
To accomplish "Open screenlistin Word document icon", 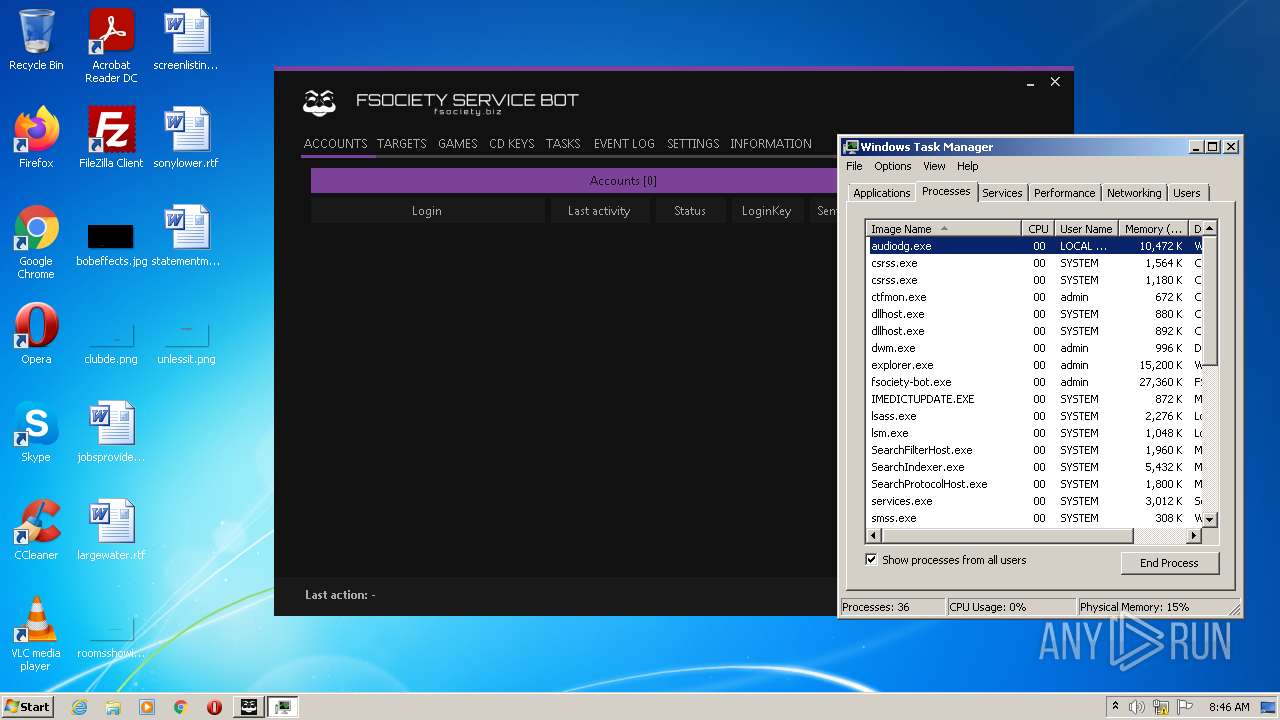I will click(186, 40).
